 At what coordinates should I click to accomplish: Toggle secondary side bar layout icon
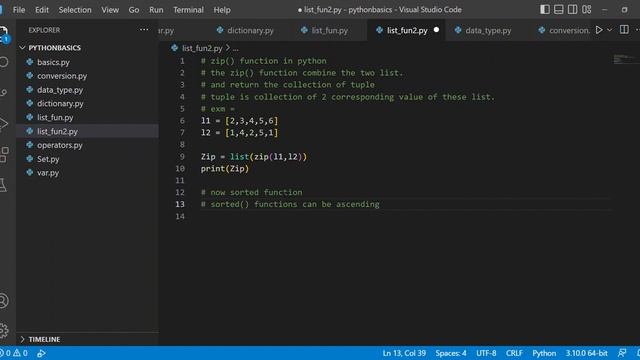[x=572, y=9]
